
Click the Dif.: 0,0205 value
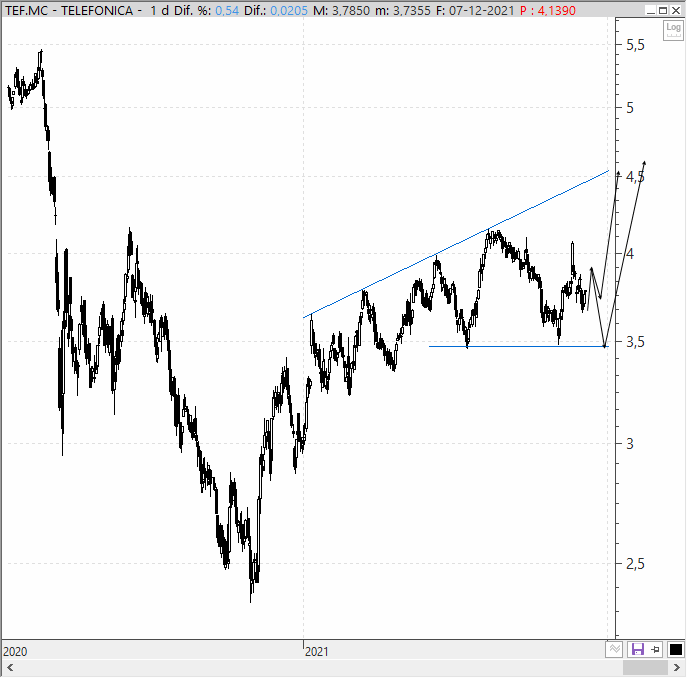point(276,11)
